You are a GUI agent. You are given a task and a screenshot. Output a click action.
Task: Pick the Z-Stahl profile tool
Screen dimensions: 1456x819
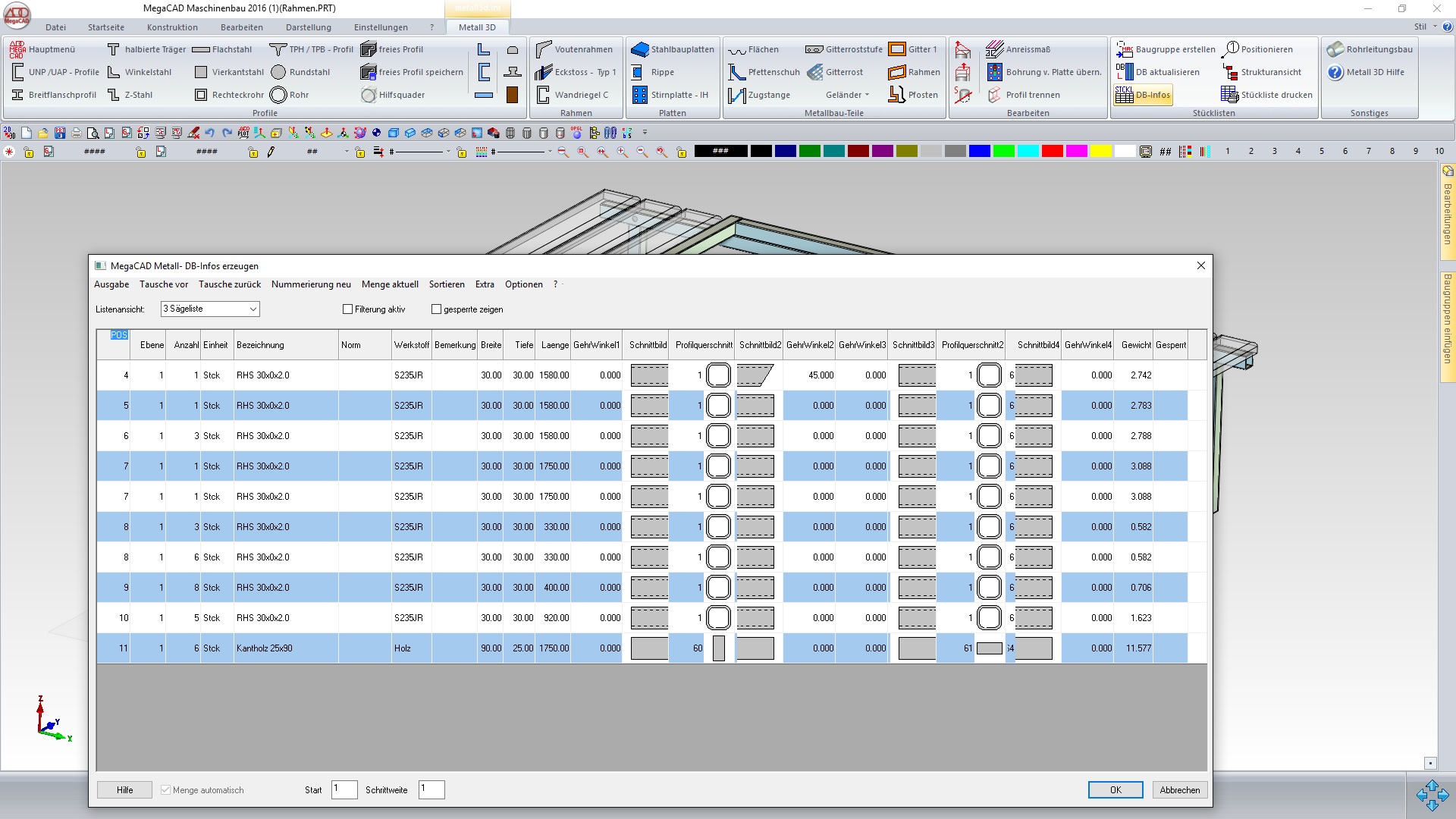(x=130, y=95)
